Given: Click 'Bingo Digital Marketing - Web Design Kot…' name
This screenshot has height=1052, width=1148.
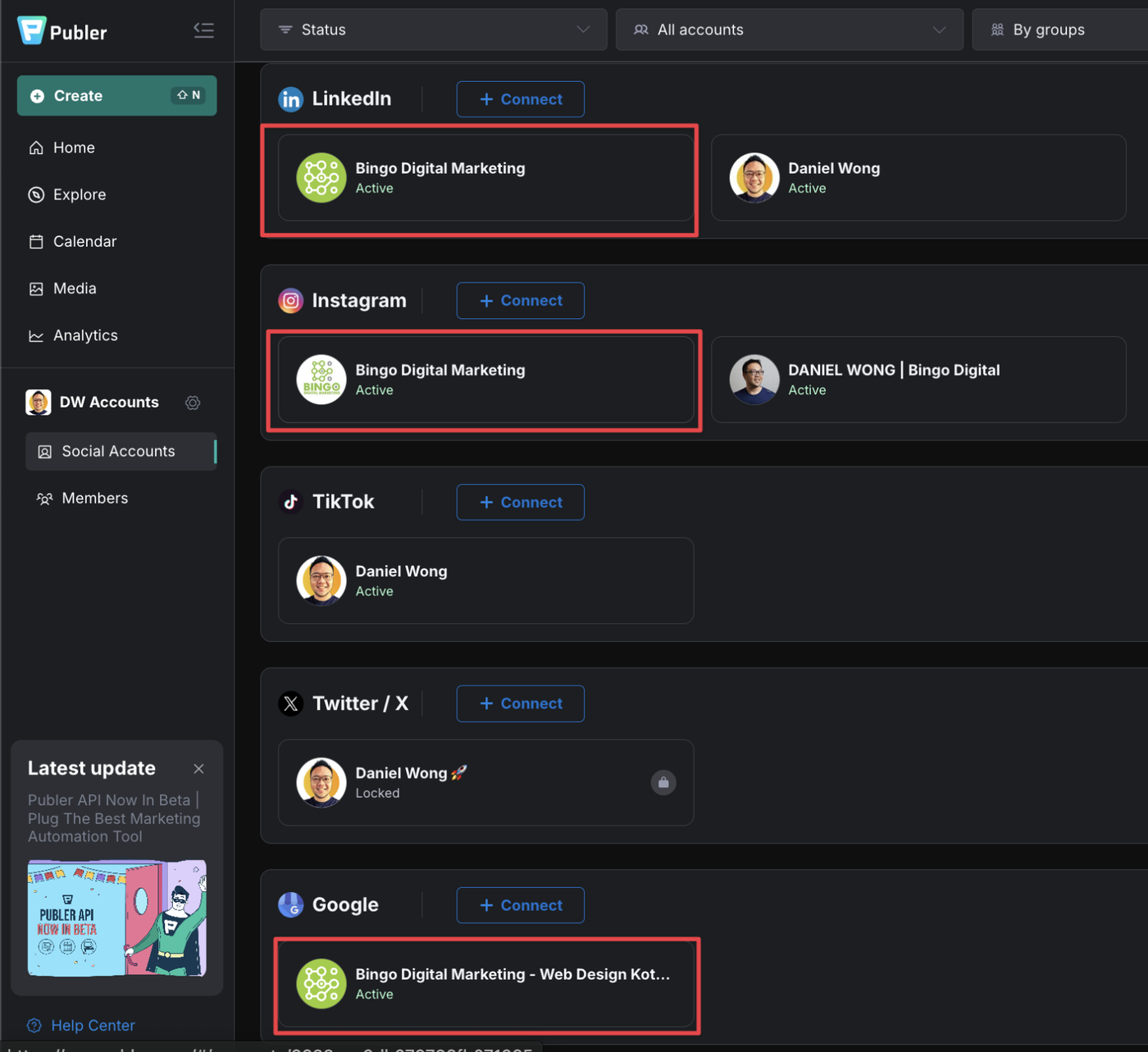Looking at the screenshot, I should 512,974.
